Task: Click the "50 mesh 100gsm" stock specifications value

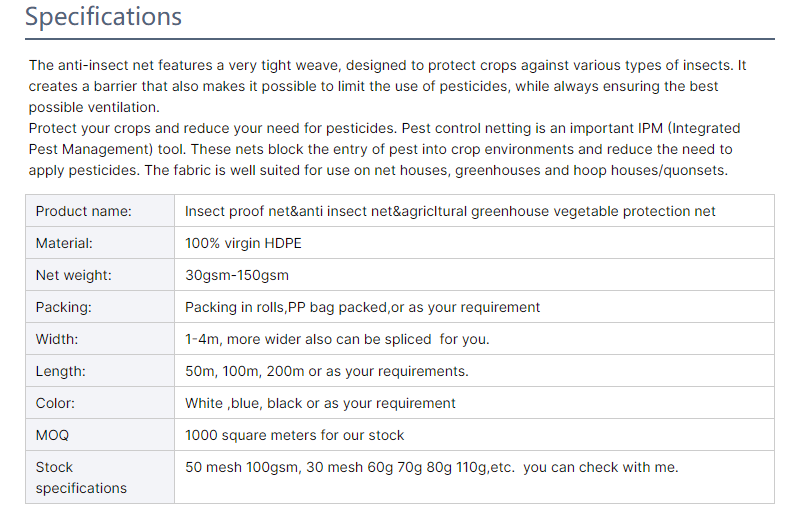Action: [431, 467]
